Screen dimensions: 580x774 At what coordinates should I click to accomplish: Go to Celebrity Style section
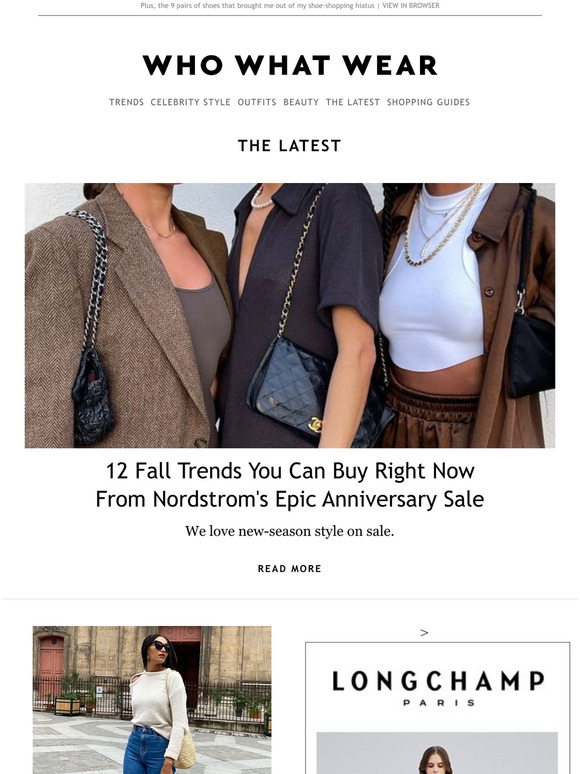coord(191,102)
